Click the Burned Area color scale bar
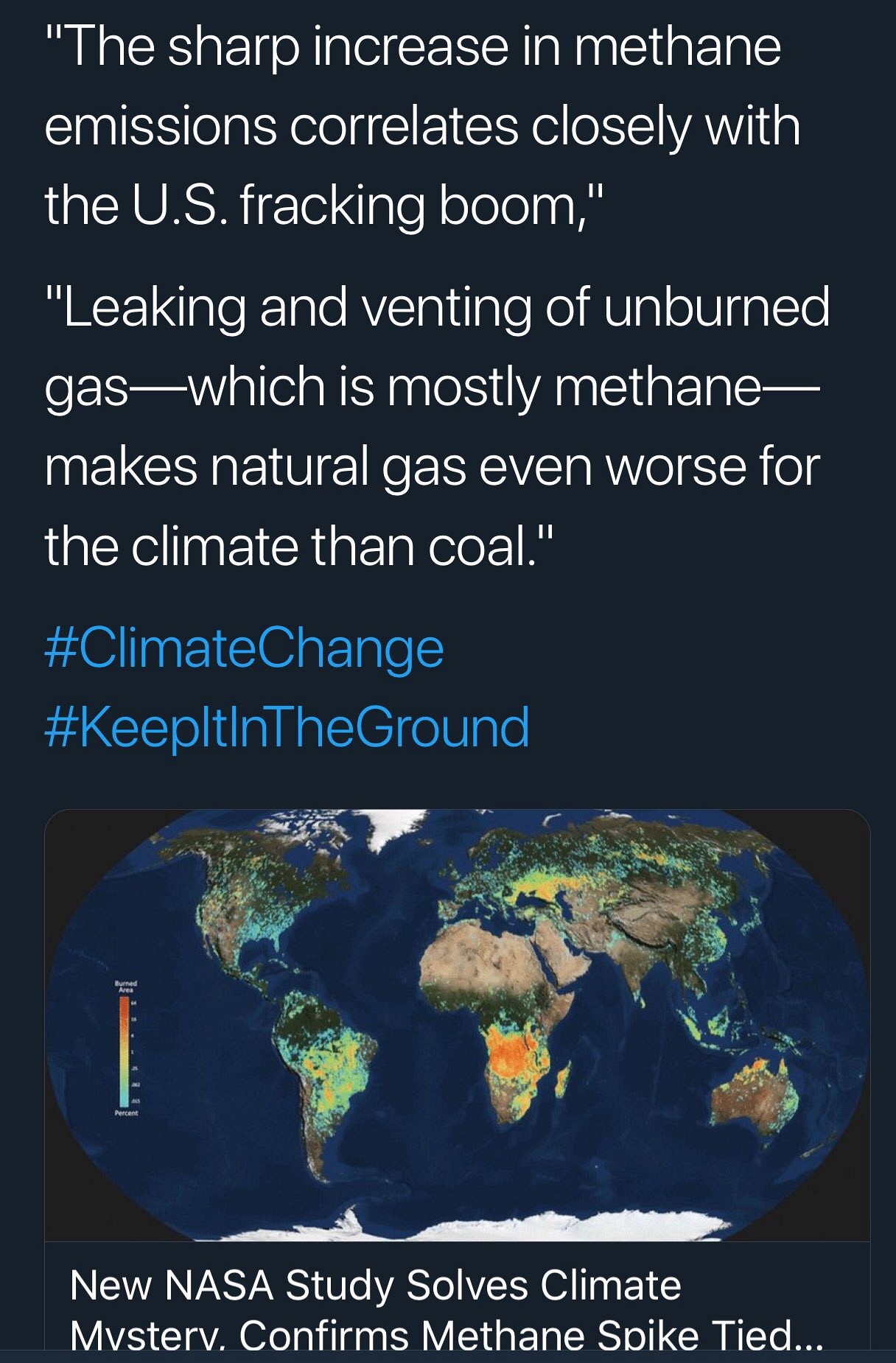This screenshot has width=896, height=1363. click(125, 1051)
